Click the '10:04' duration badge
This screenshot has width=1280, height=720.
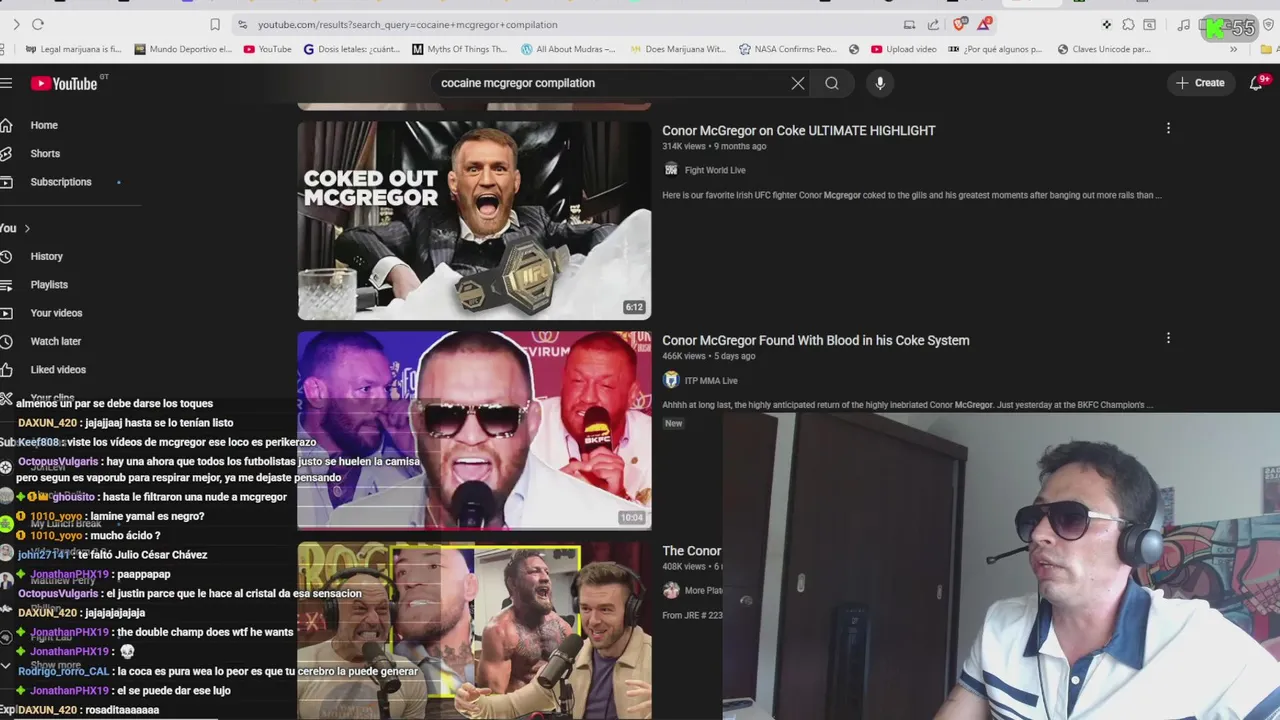click(x=632, y=517)
